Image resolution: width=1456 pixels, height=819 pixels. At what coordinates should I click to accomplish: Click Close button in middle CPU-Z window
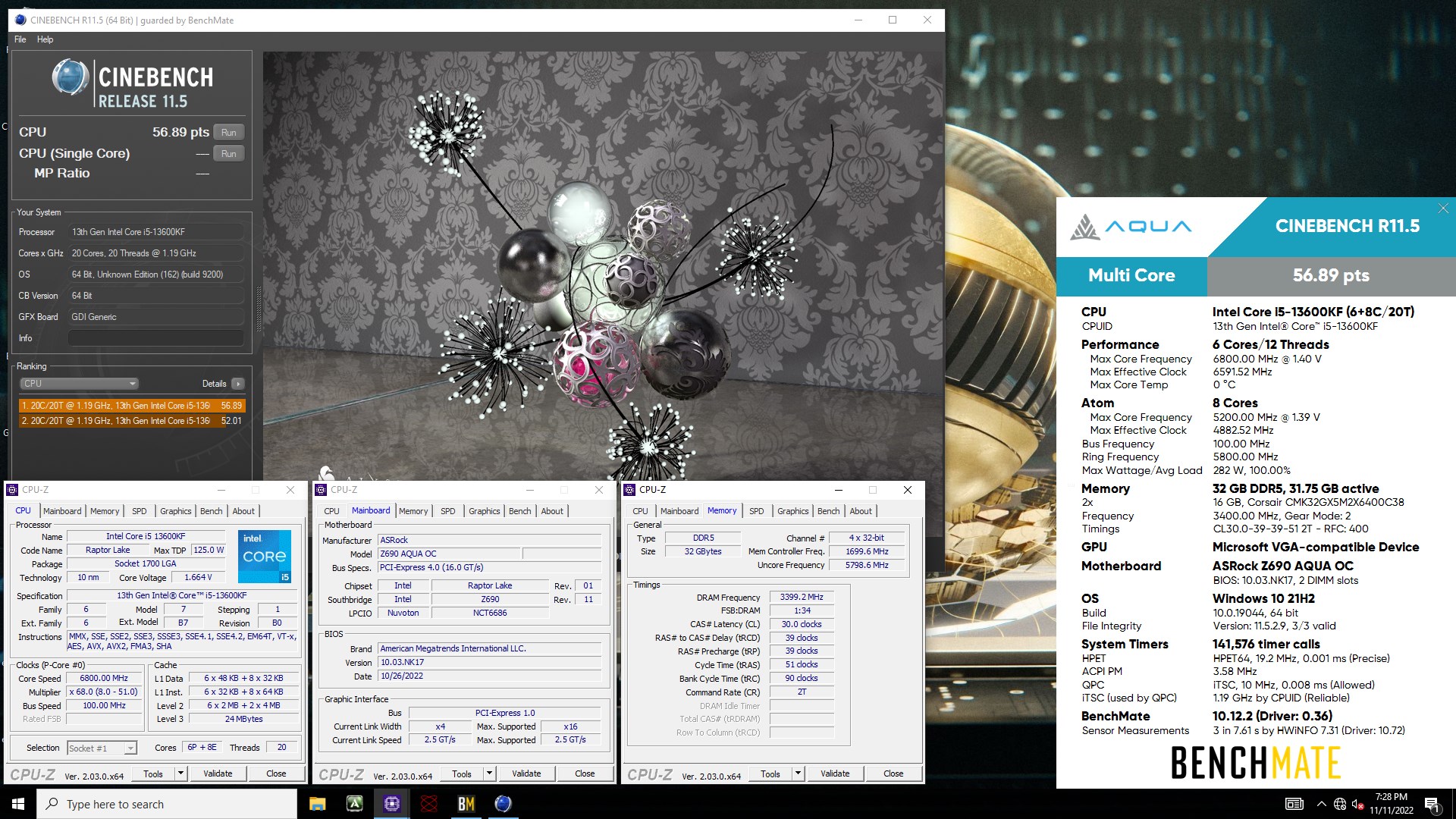585,773
